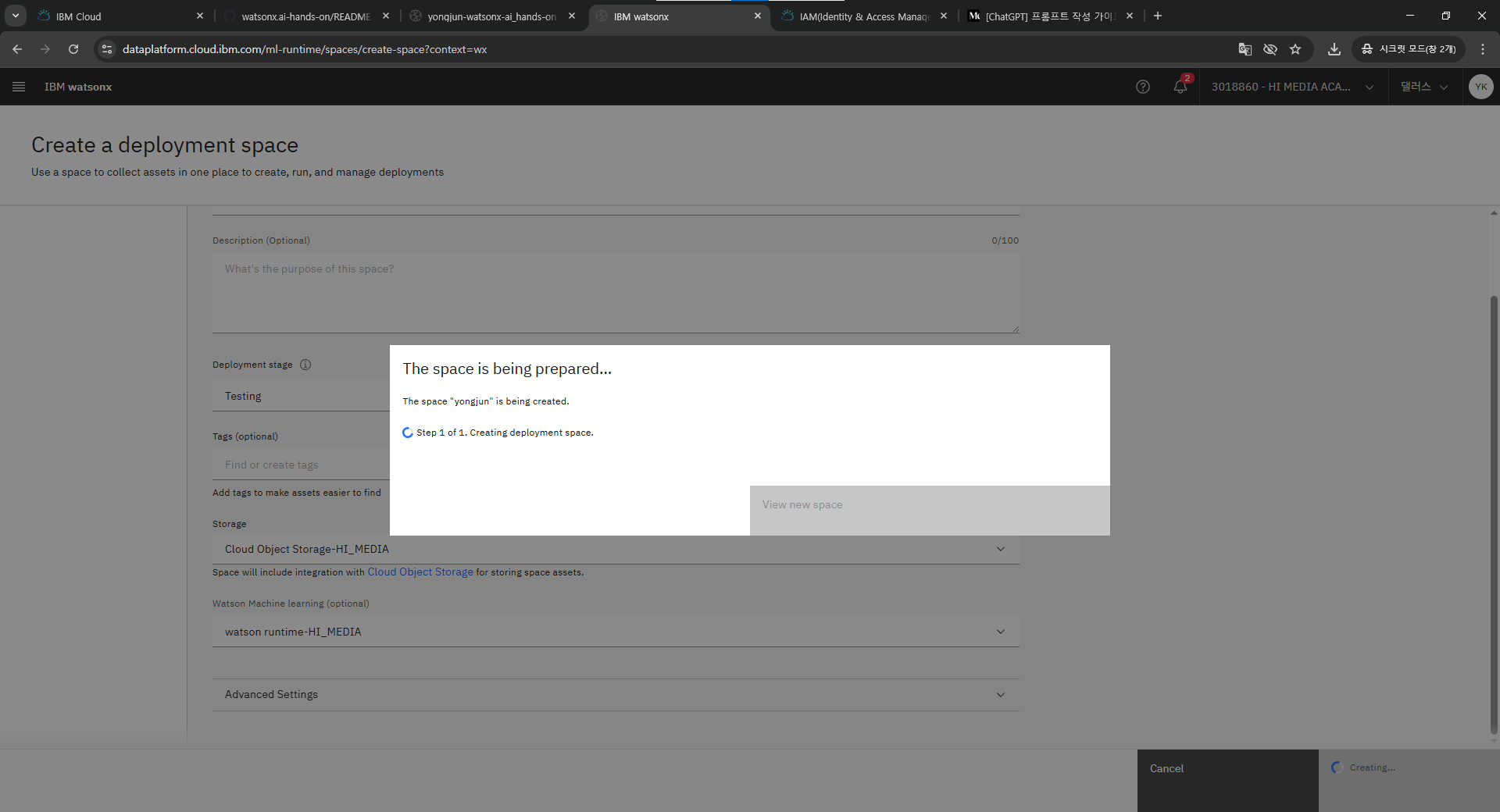Switch to the IAM Identity & Access Management tab

tap(864, 16)
